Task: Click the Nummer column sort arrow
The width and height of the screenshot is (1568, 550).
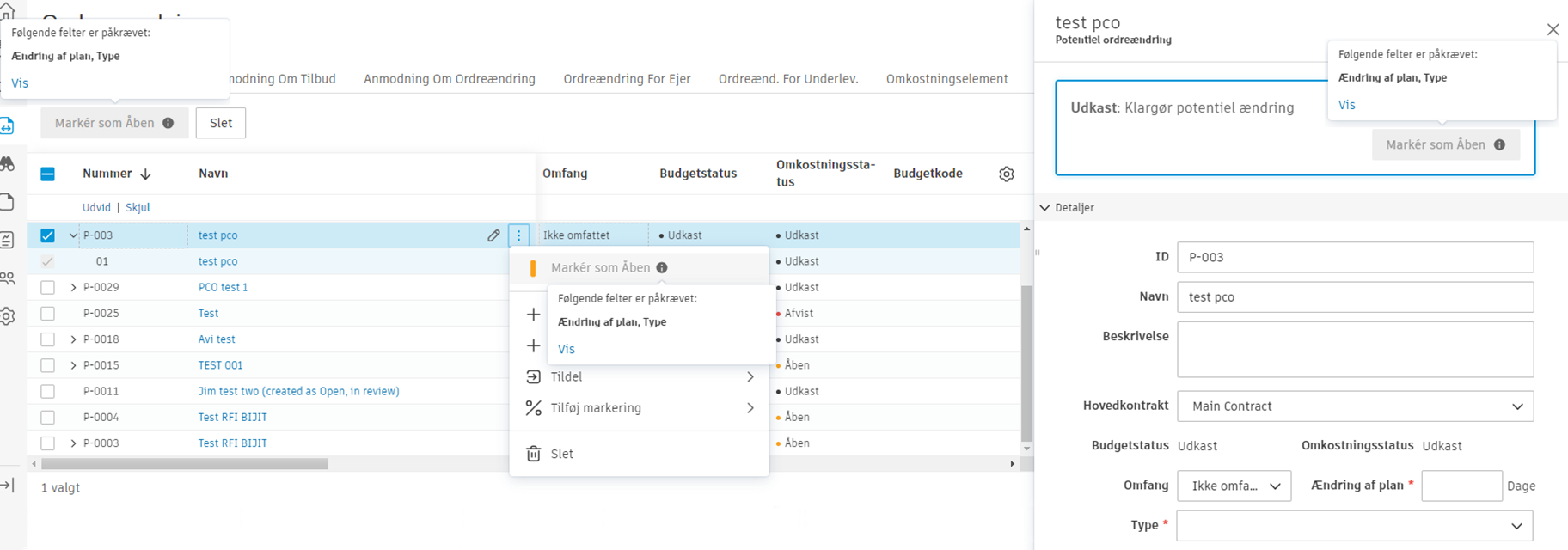Action: coord(146,174)
